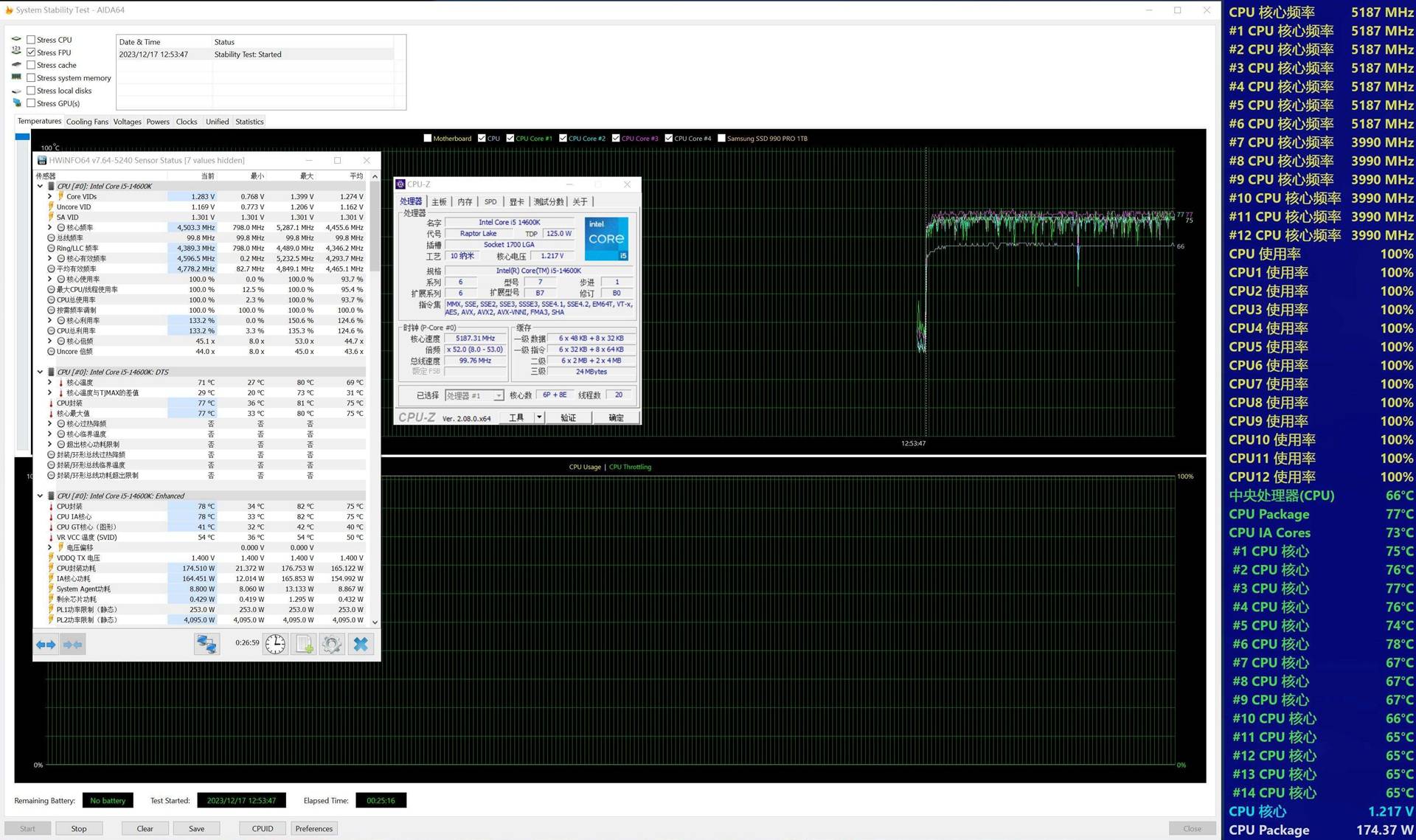1416x840 pixels.
Task: Open HWiNFO remote network sensors icon
Action: [206, 644]
